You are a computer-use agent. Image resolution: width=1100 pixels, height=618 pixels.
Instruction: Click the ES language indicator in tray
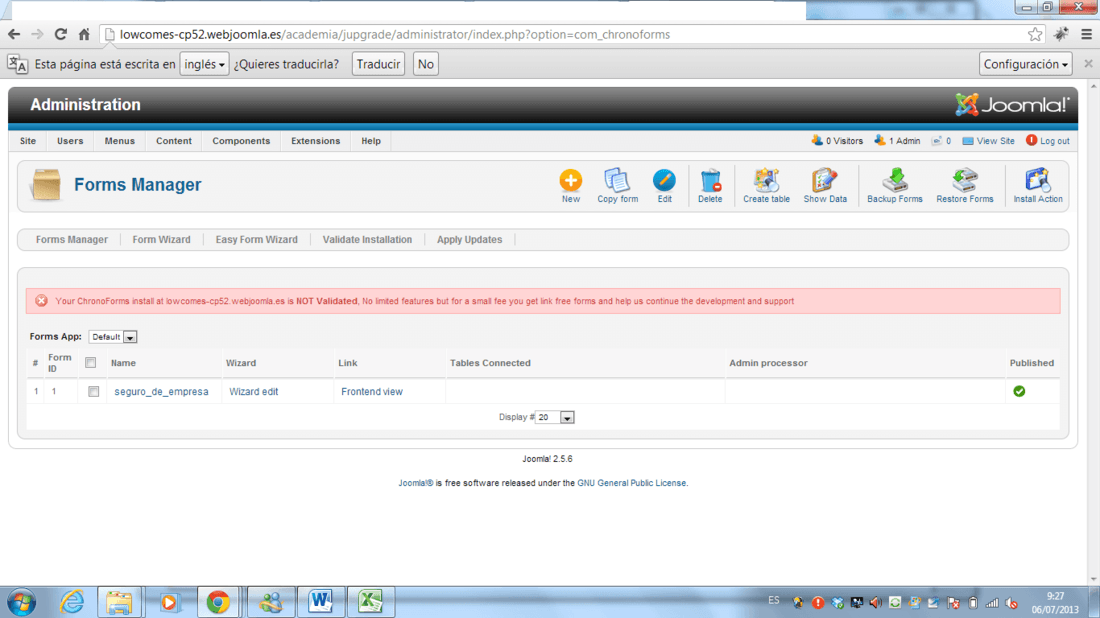pos(773,600)
